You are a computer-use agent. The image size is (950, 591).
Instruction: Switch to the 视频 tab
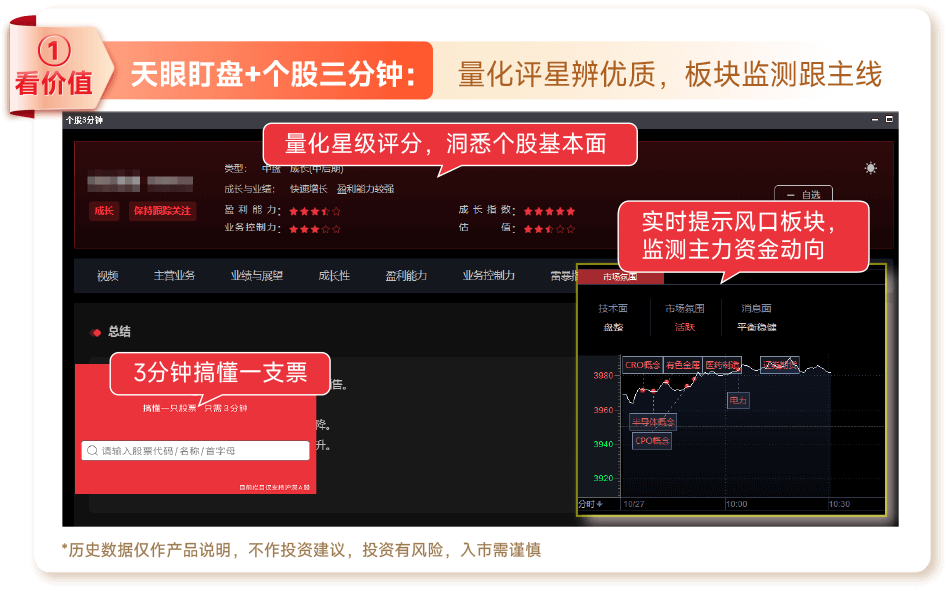click(108, 276)
